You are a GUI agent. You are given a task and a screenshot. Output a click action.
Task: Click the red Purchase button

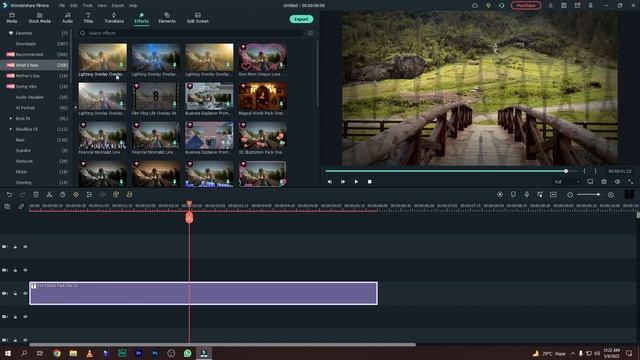click(526, 6)
